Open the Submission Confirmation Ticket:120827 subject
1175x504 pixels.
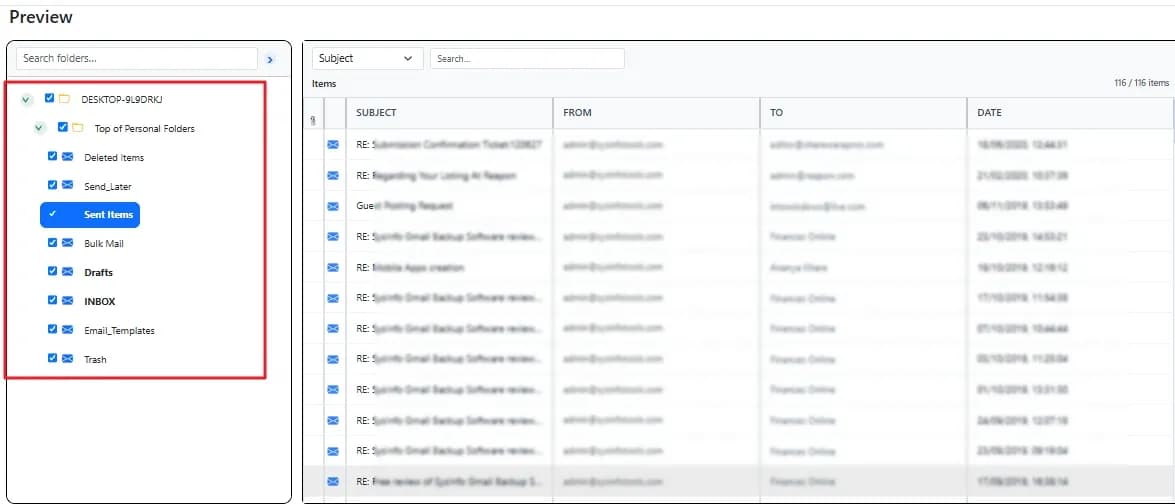coord(449,145)
